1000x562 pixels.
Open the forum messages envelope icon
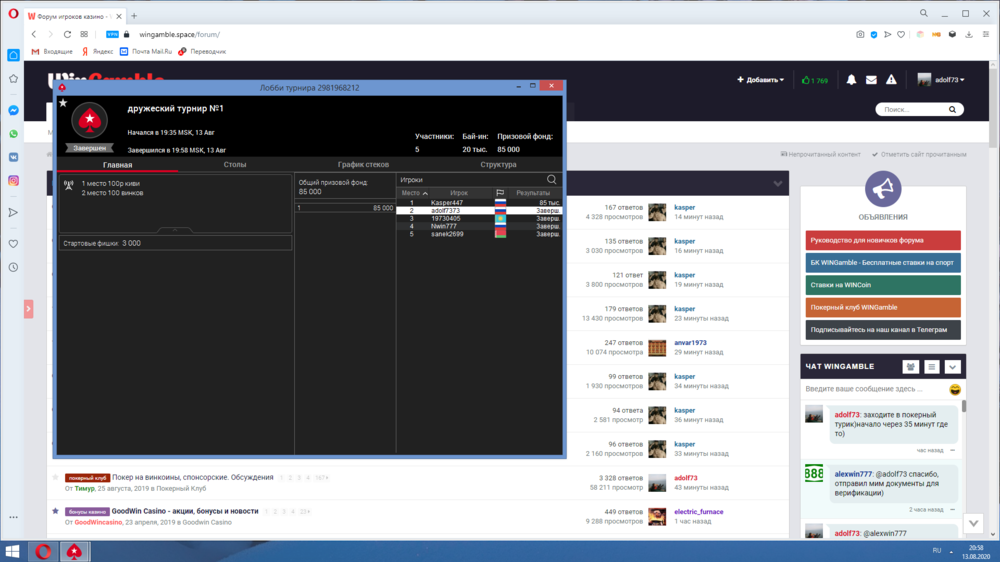point(871,80)
